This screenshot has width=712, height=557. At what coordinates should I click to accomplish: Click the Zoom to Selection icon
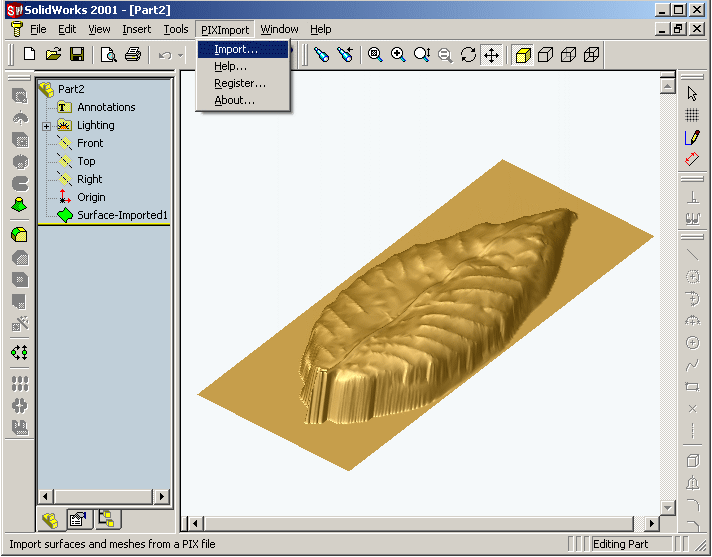(x=445, y=55)
